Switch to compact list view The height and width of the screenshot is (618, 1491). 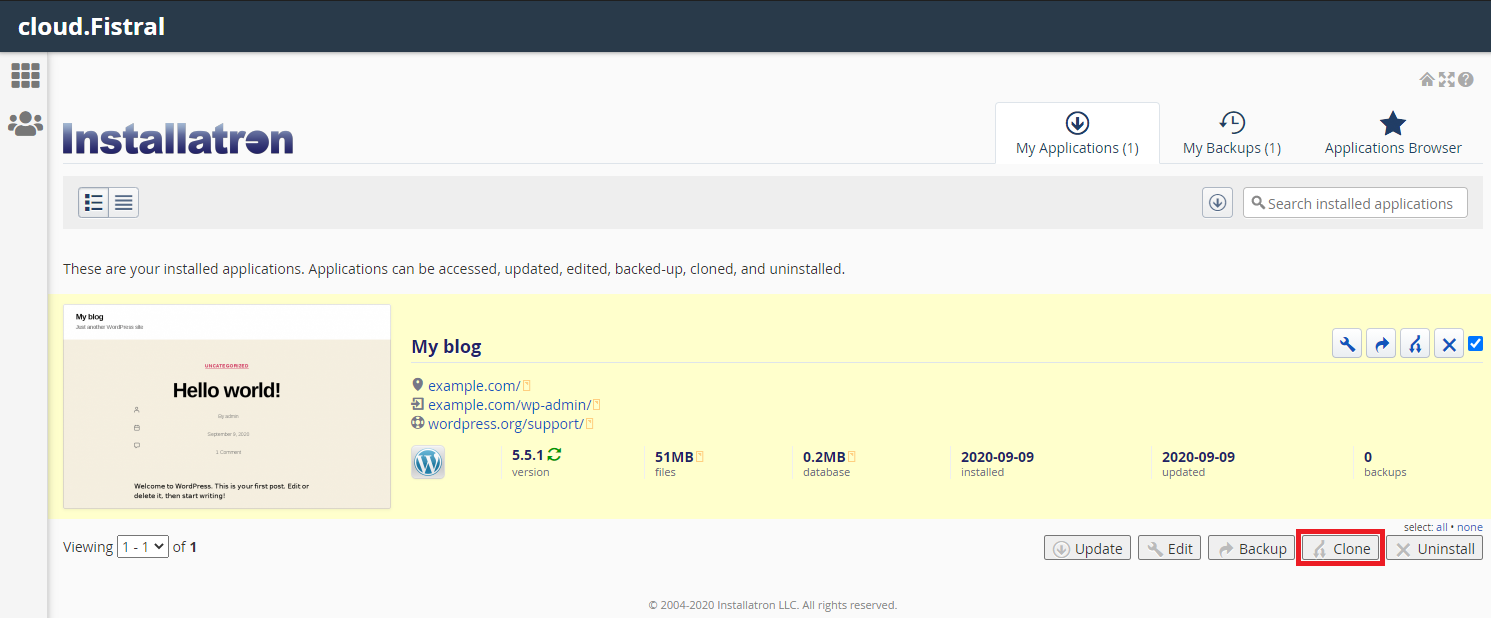[x=124, y=203]
